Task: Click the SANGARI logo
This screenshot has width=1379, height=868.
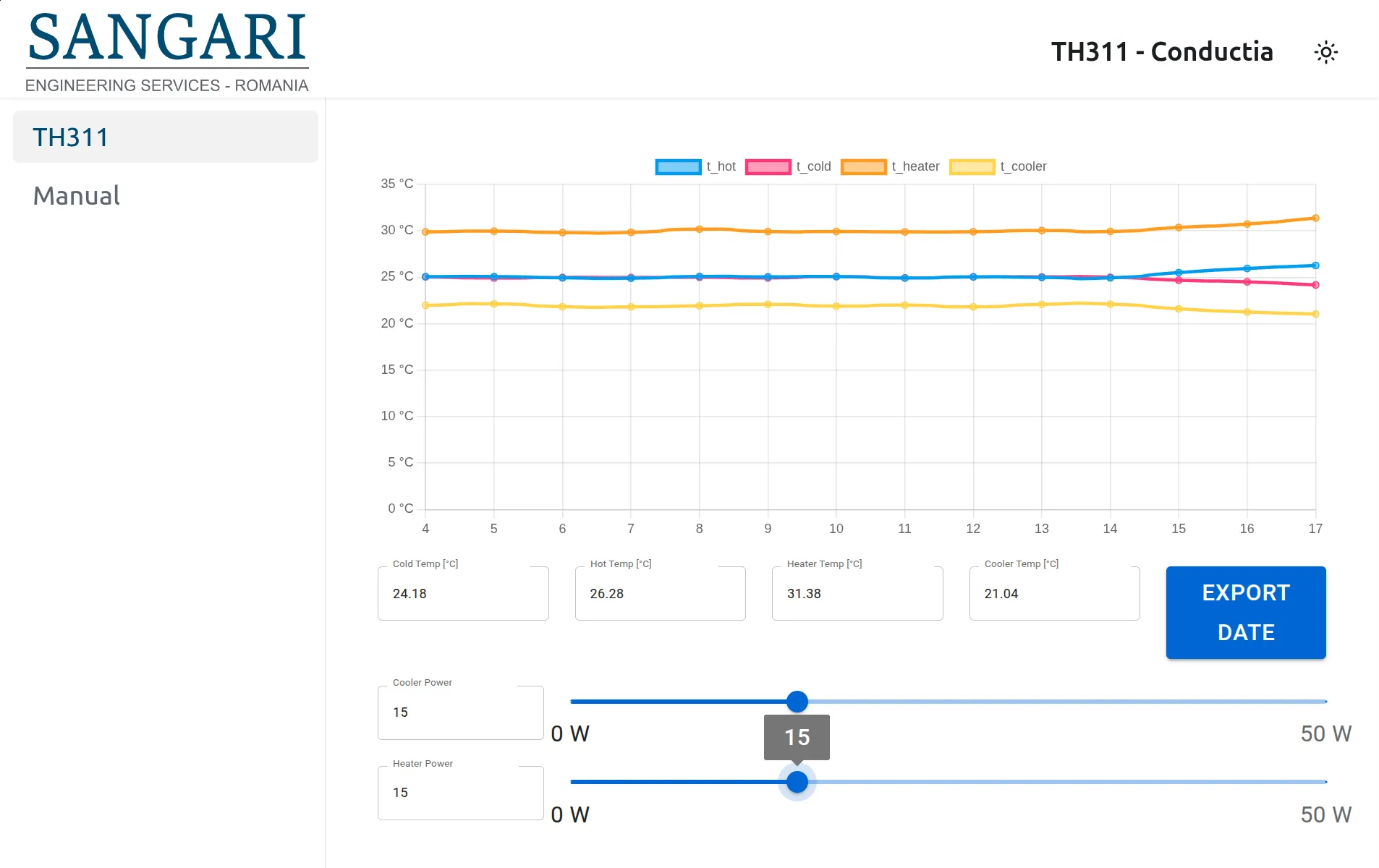Action: (166, 43)
